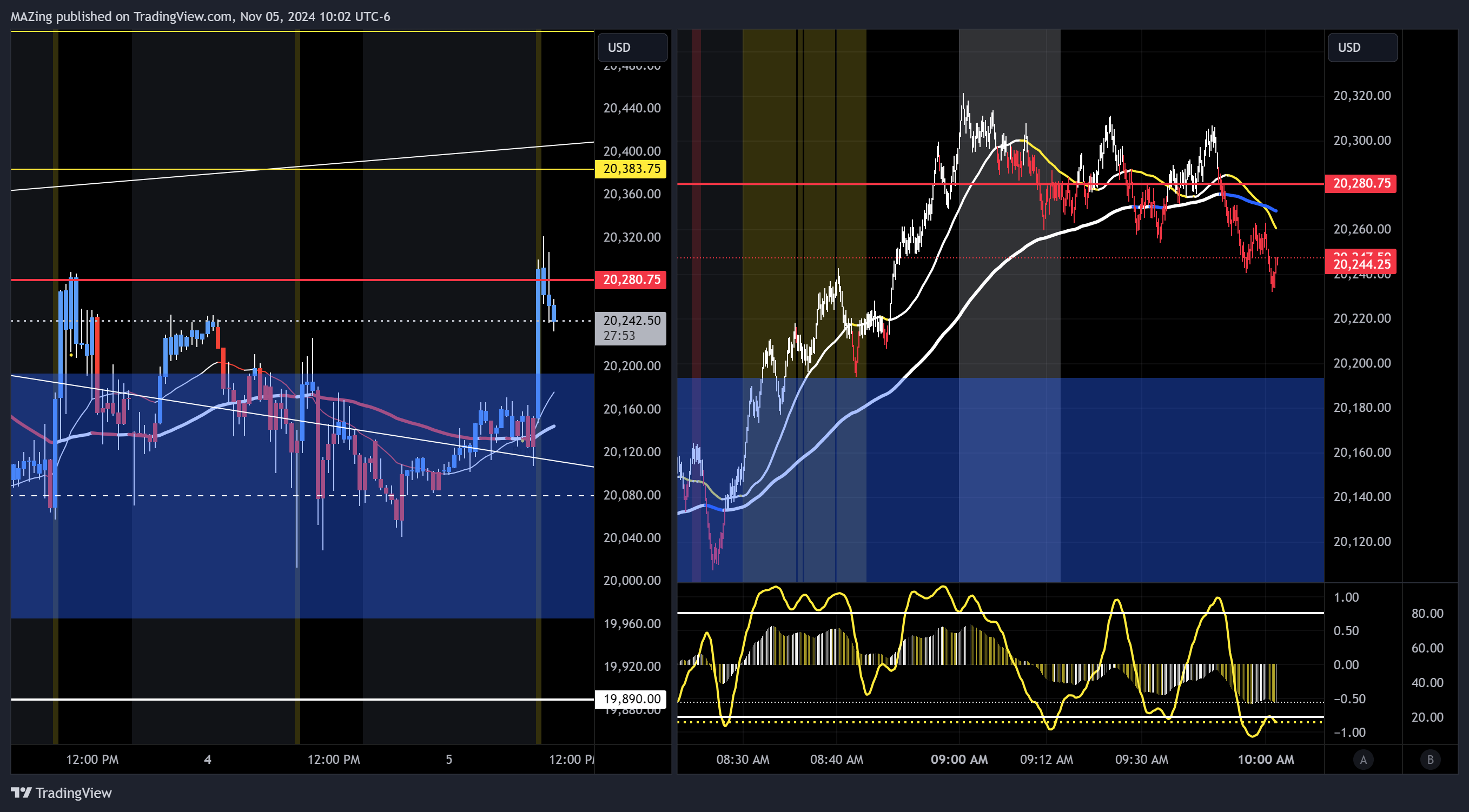Click the 09:12 AM time axis label

(1047, 760)
